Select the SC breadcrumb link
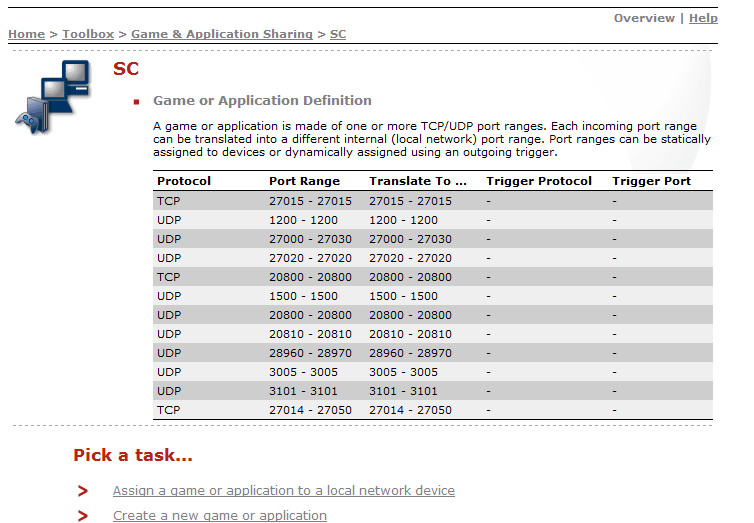754x523 pixels. point(338,34)
